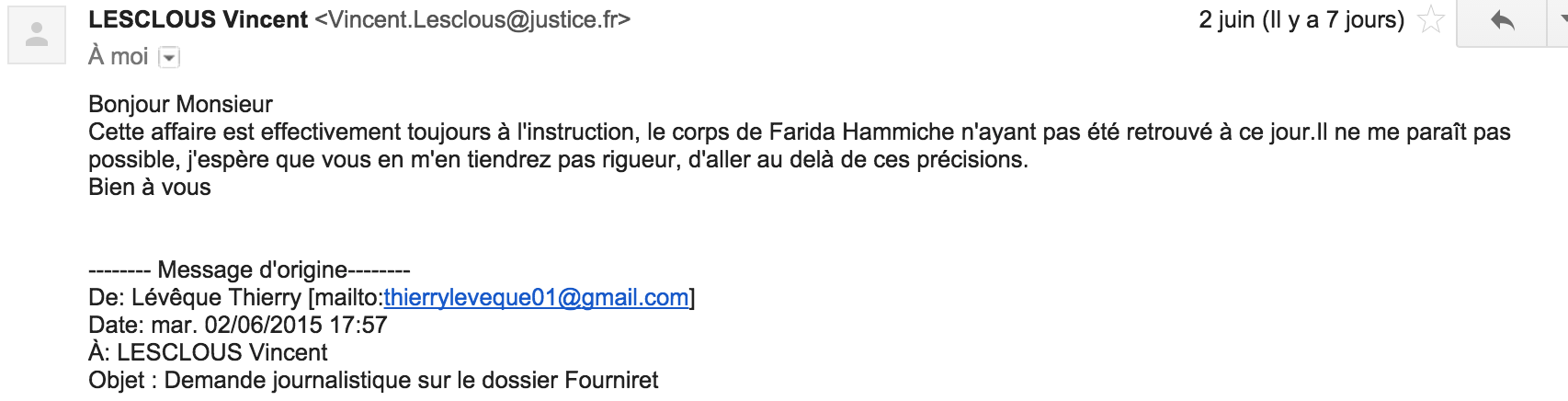Click the Vincent.Lesclous@justice.fr sender address
Image resolution: width=1568 pixels, height=401 pixels.
pos(472,19)
